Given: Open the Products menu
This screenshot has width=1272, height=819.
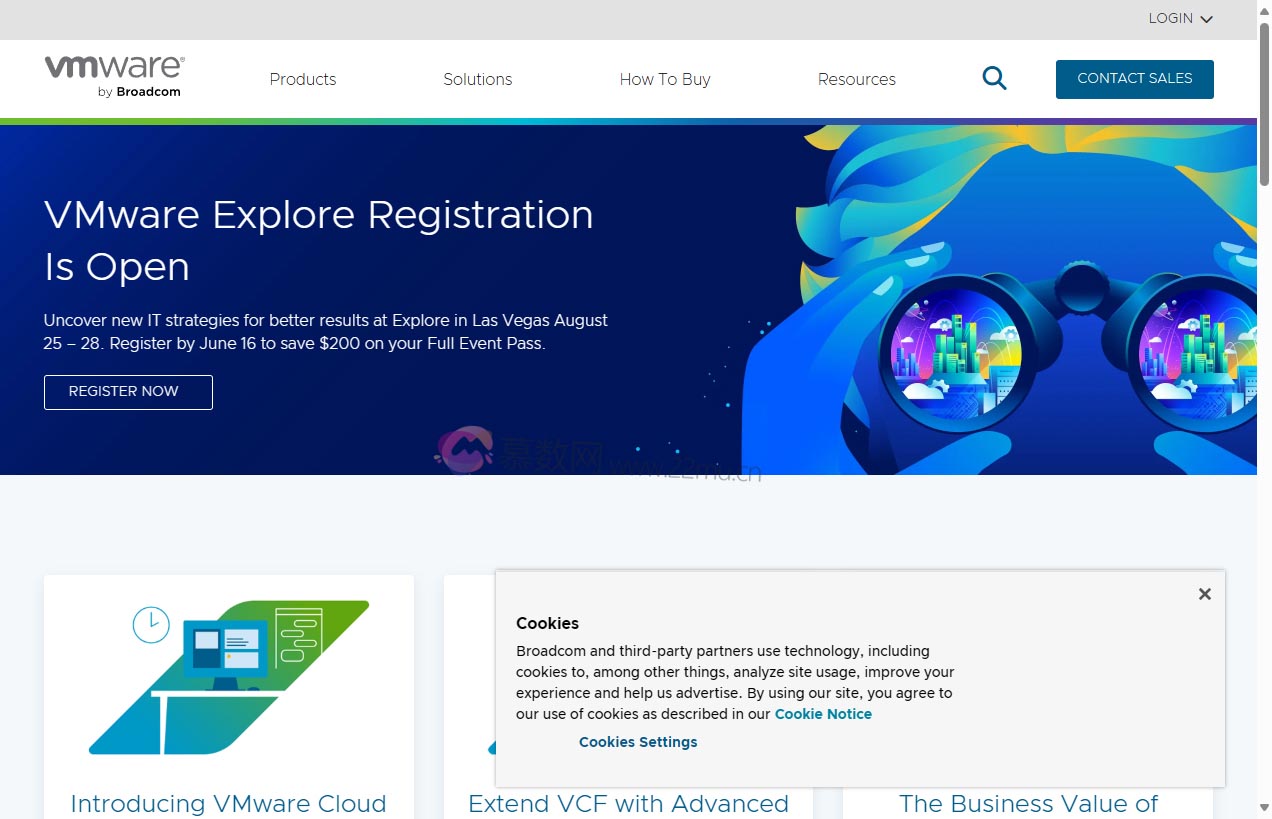Looking at the screenshot, I should [x=302, y=79].
